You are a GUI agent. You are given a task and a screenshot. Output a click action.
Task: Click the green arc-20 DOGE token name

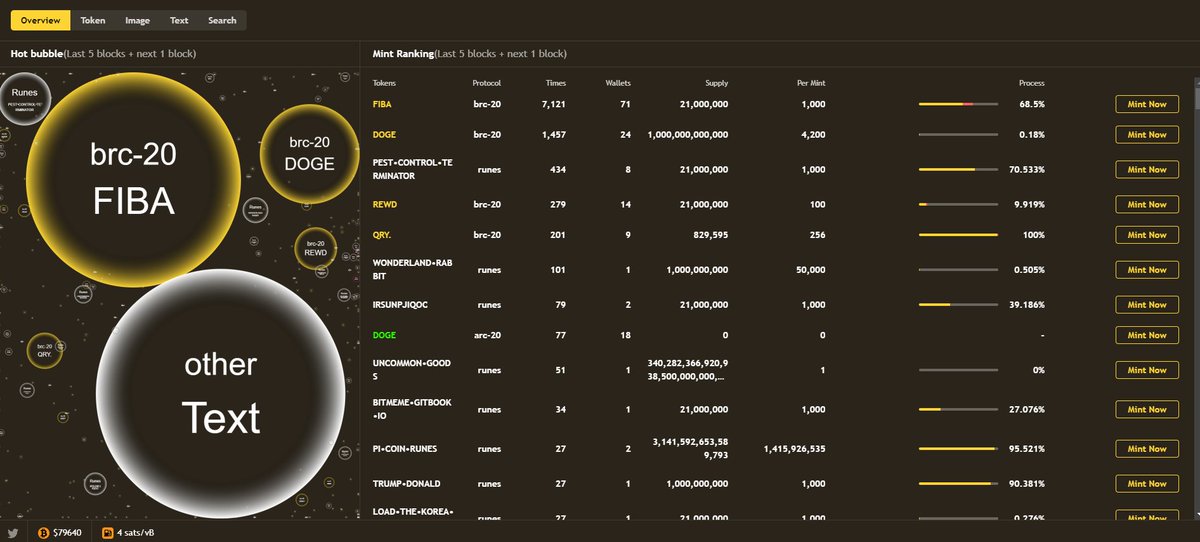click(384, 335)
